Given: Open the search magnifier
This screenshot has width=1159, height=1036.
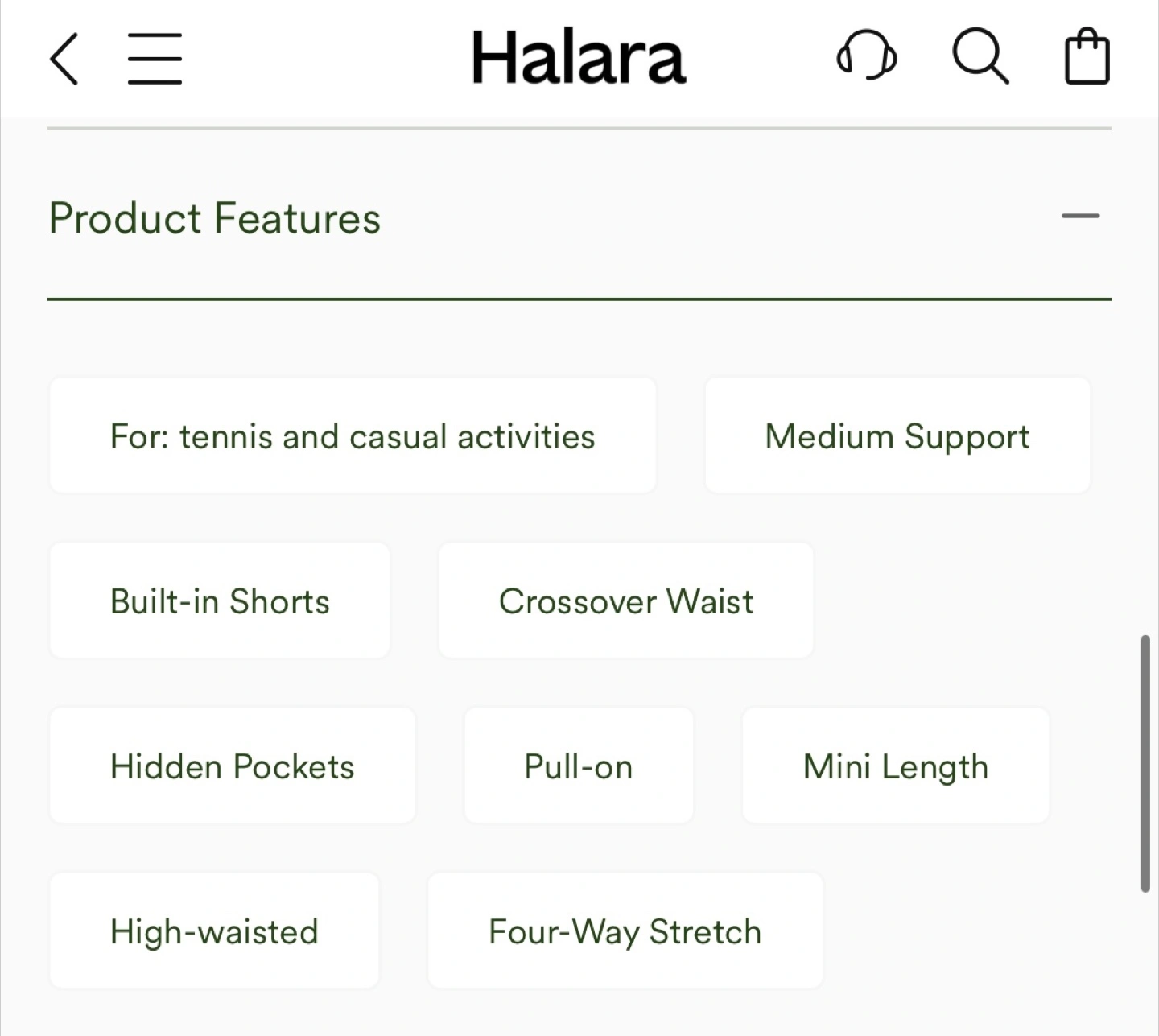Looking at the screenshot, I should 980,56.
